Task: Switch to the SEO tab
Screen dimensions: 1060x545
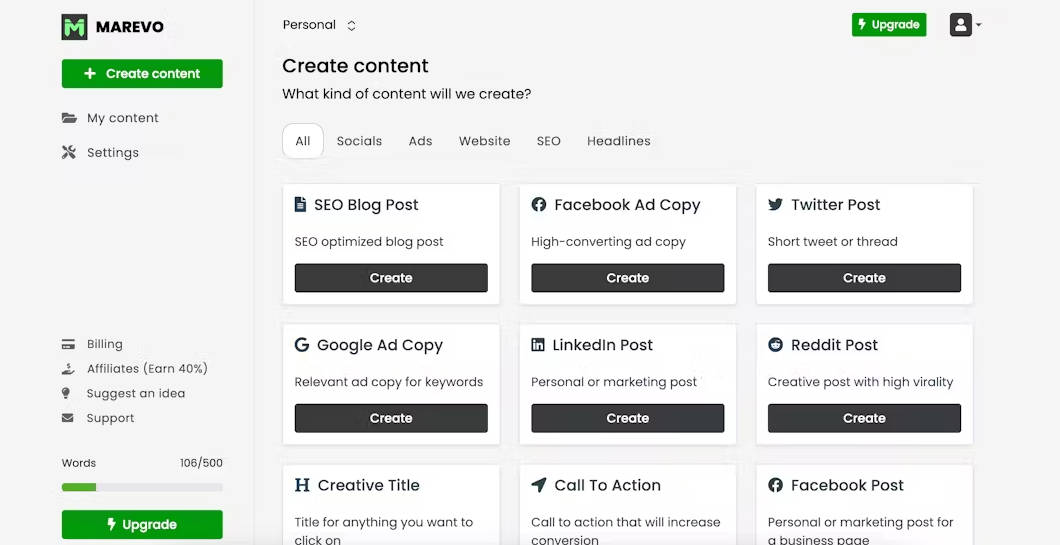Action: click(x=548, y=141)
